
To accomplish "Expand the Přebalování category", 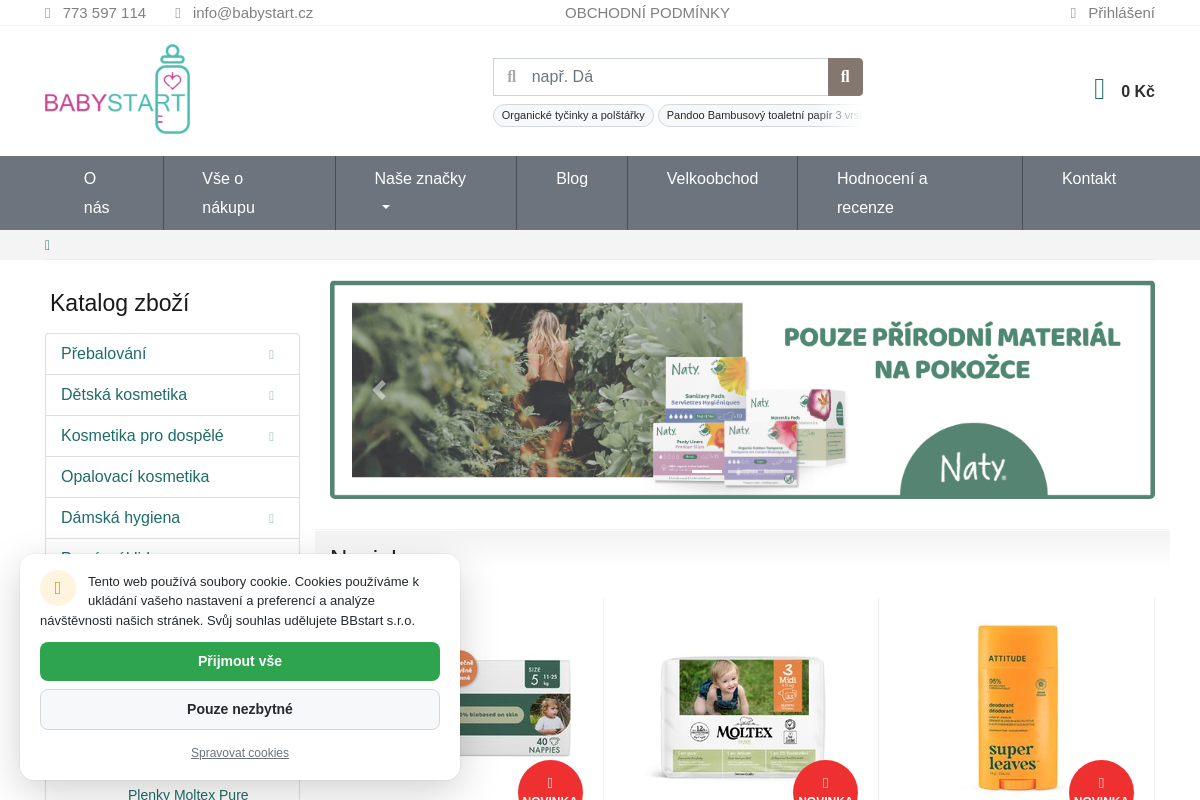I will 271,354.
